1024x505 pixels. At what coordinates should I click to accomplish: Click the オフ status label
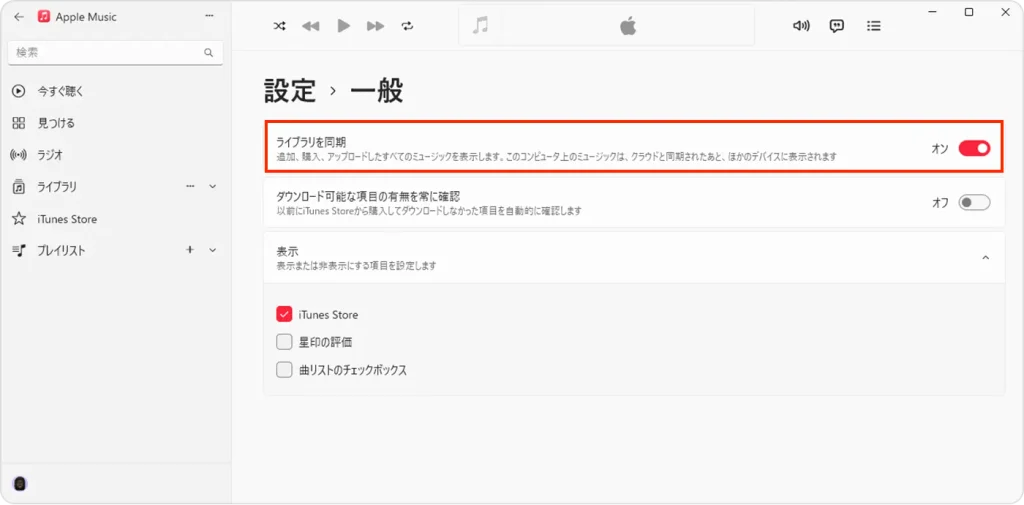pyautogui.click(x=940, y=203)
